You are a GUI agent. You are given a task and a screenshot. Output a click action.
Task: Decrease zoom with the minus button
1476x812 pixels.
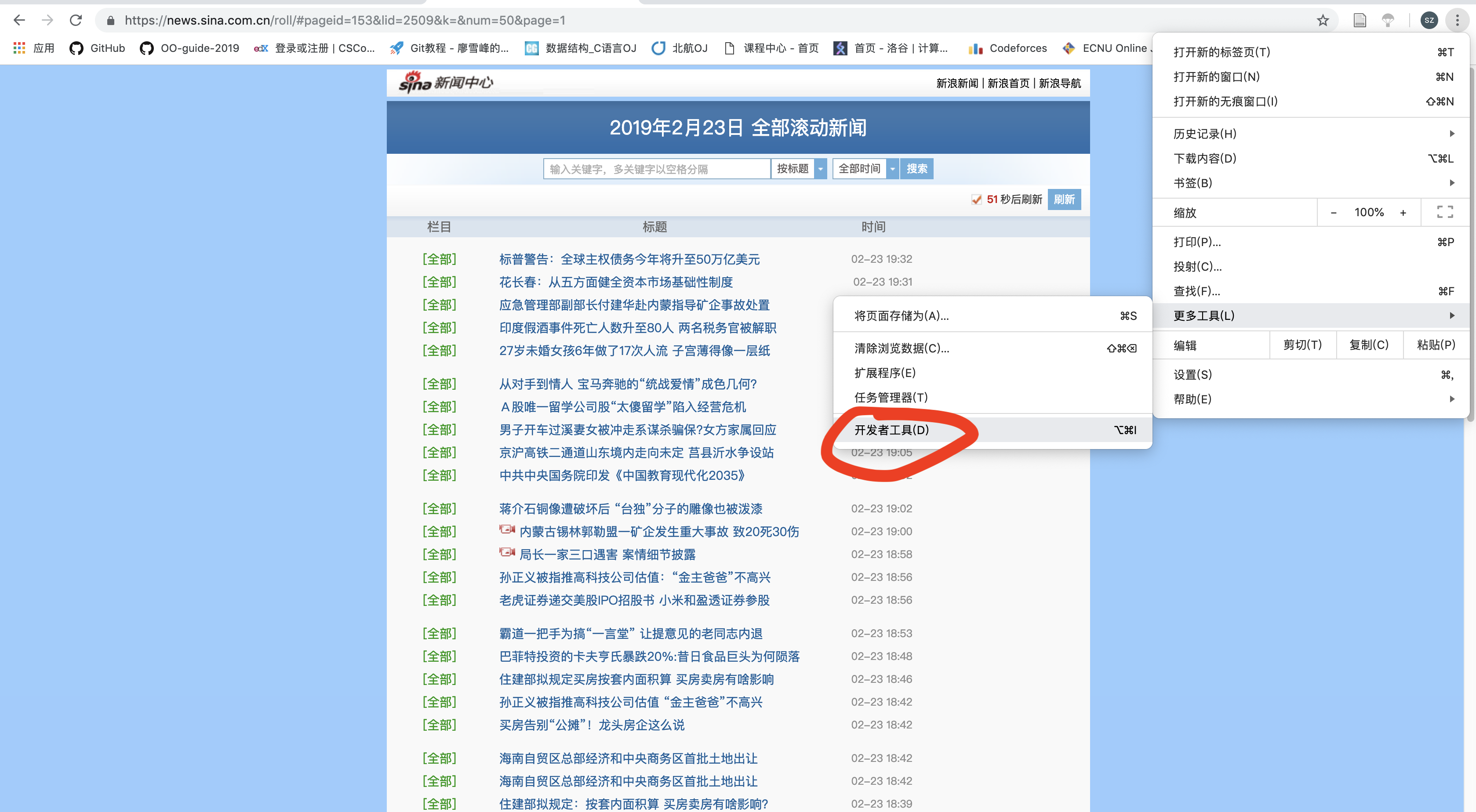point(1333,213)
